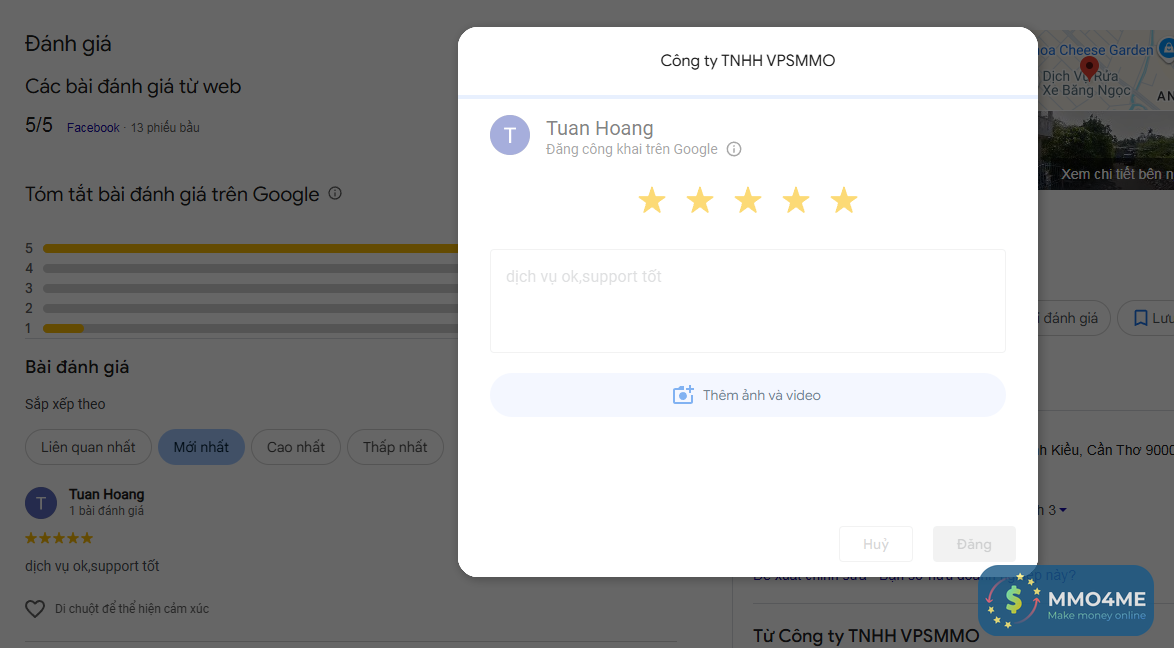Select the fourth rating star
Image resolution: width=1174 pixels, height=648 pixels.
click(x=795, y=200)
